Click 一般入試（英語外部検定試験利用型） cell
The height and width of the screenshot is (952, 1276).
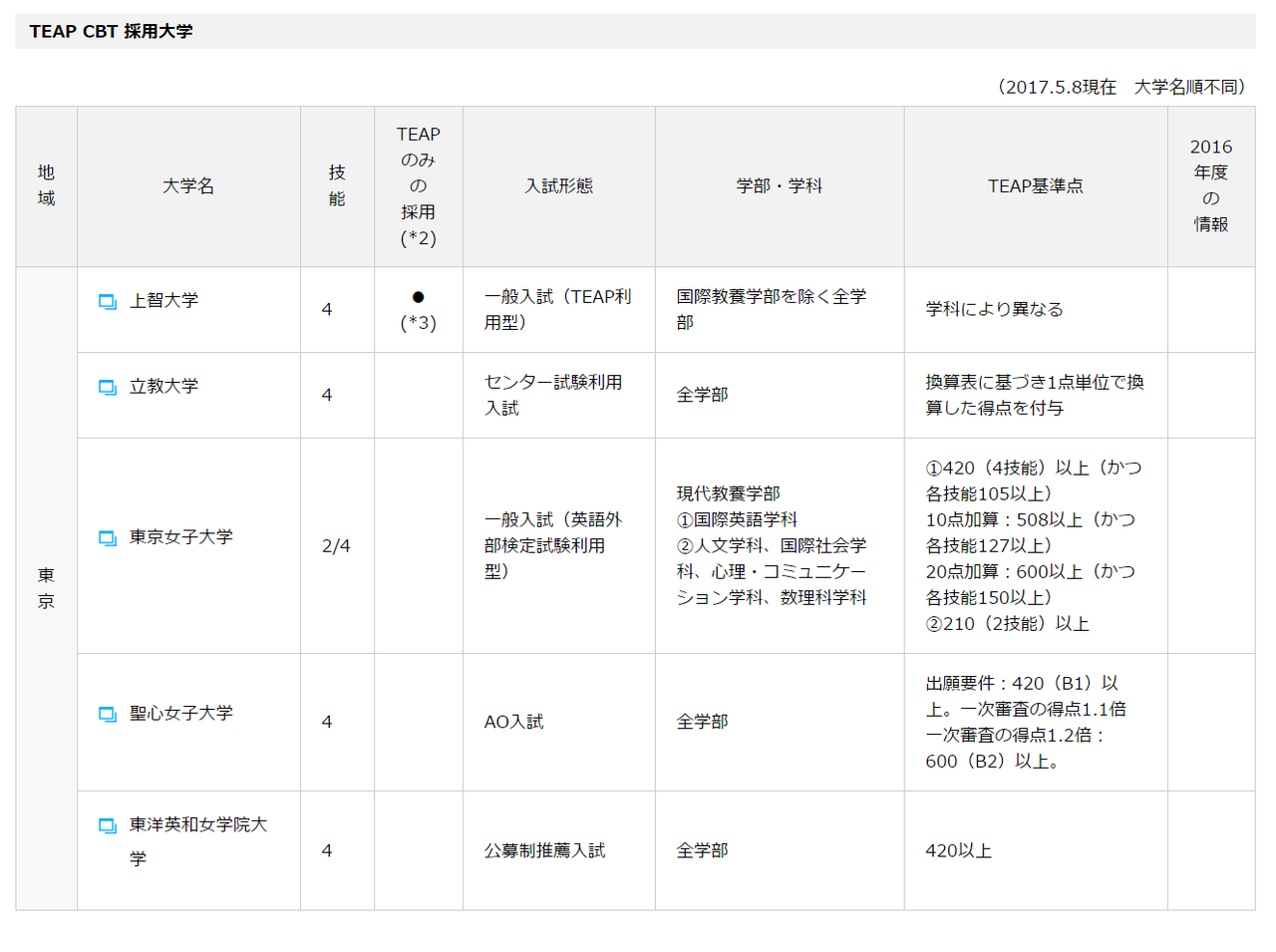(559, 546)
